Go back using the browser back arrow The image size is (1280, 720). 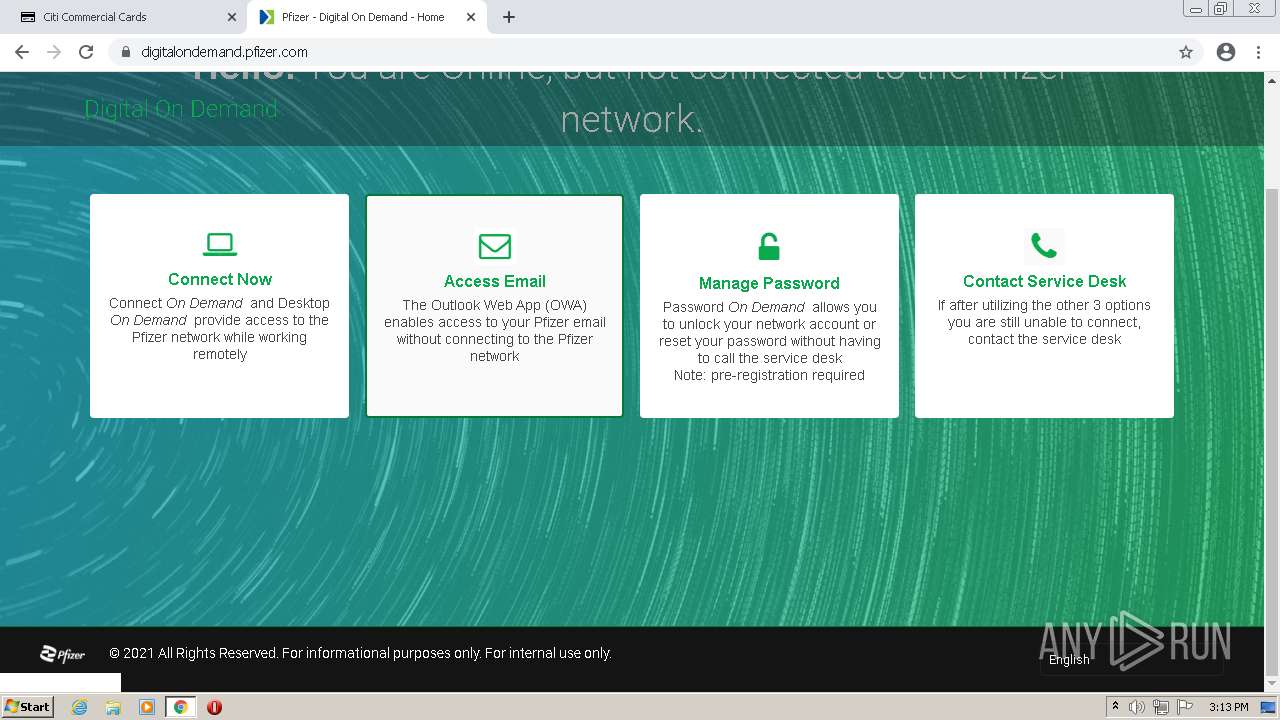(x=22, y=52)
